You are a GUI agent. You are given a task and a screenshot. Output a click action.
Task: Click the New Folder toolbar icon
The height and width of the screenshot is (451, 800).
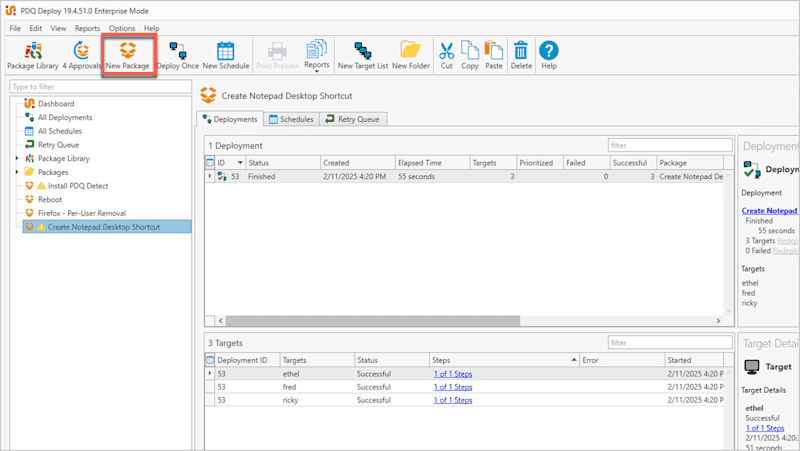(x=411, y=56)
